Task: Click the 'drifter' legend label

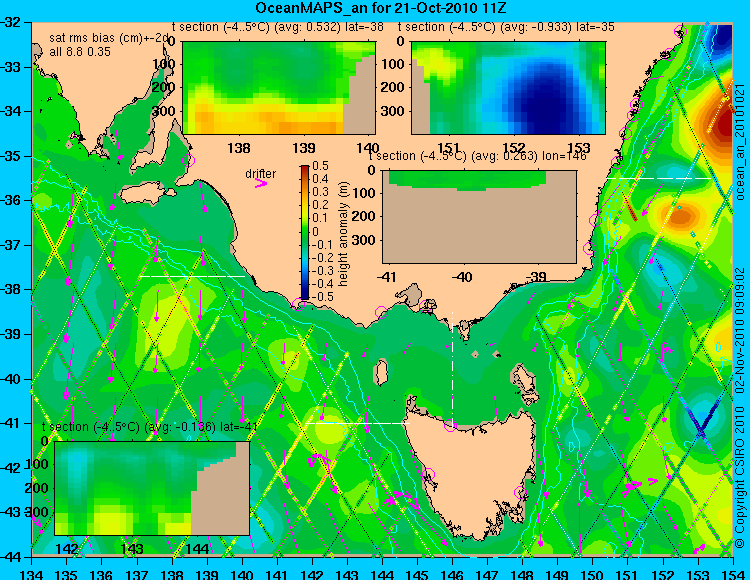Action: coord(261,174)
